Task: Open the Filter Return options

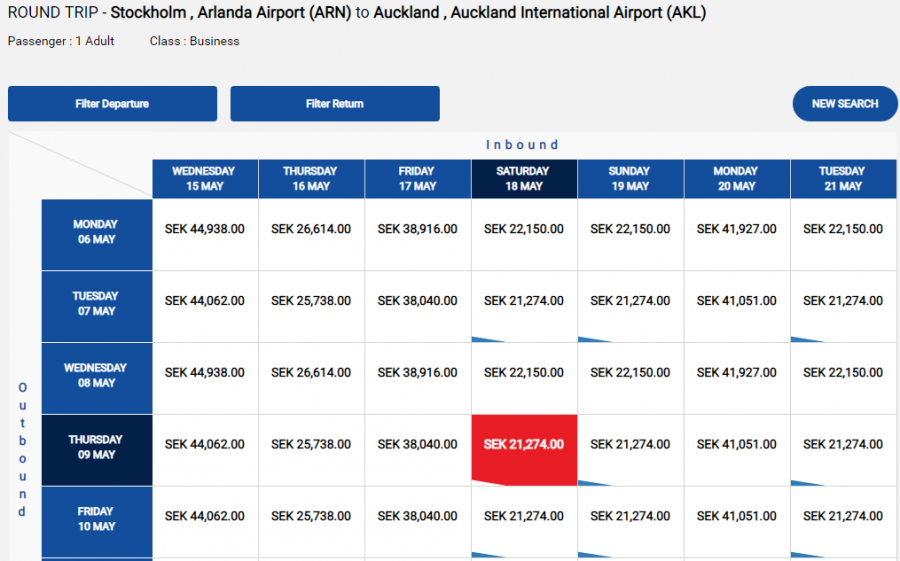Action: click(x=335, y=104)
